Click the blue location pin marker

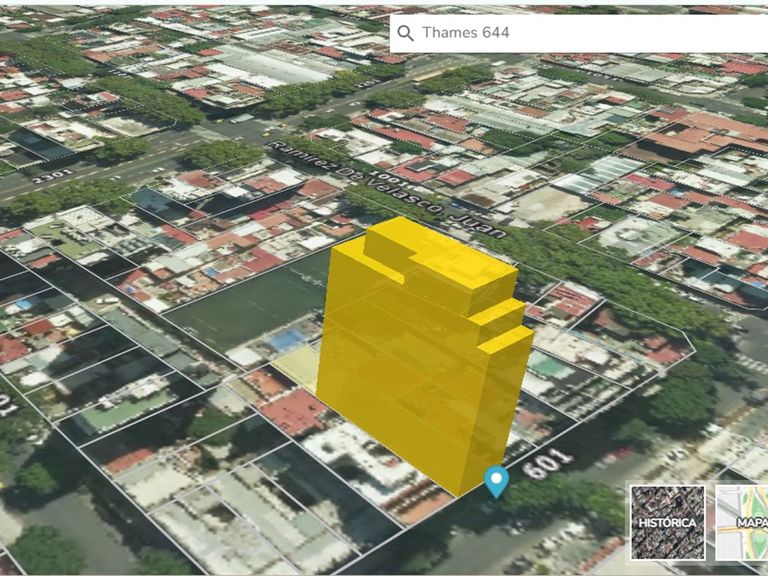(496, 481)
